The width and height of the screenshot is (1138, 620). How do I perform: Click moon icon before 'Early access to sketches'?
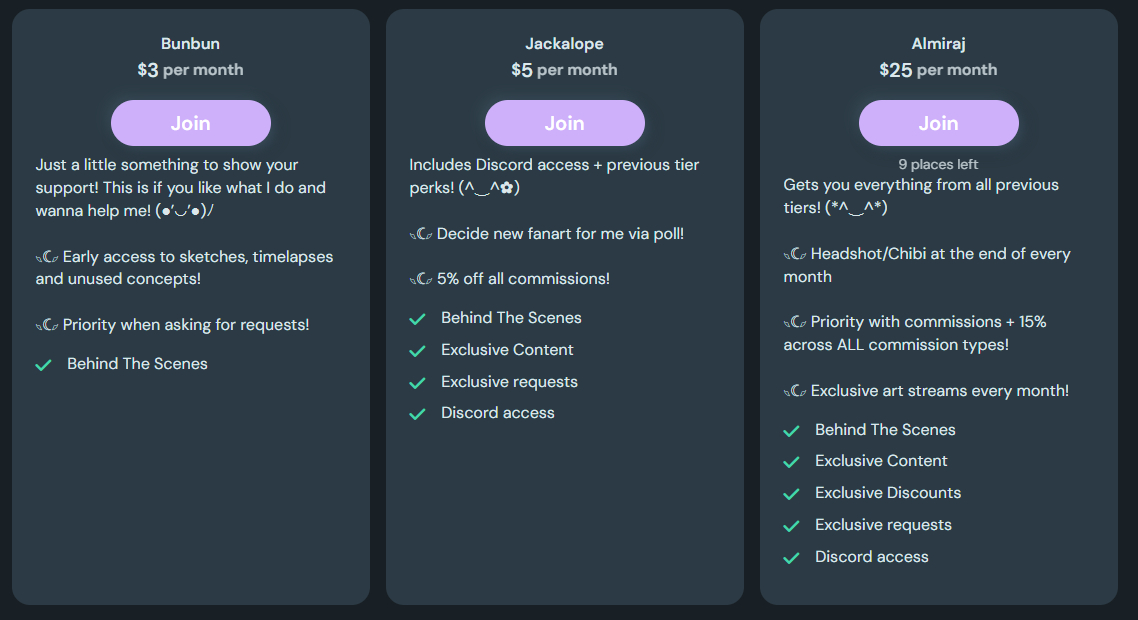(47, 257)
